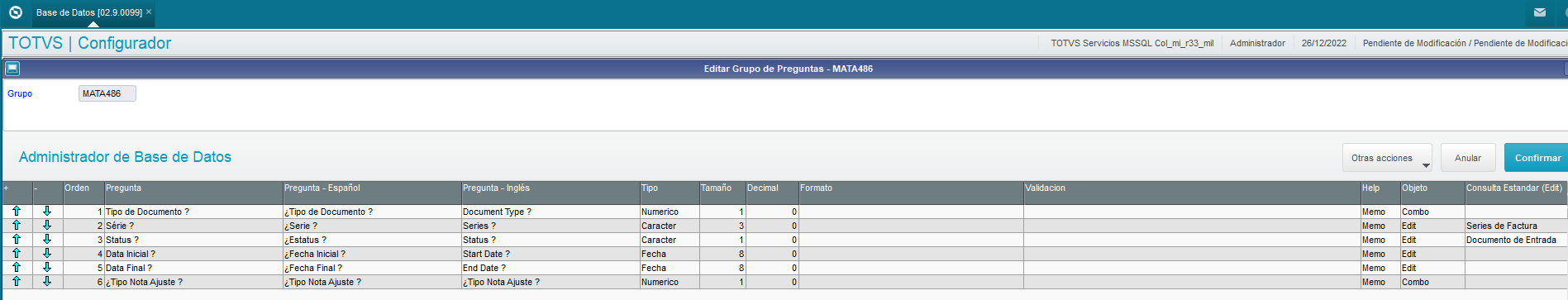
Task: Click the Orden column header
Action: (83, 193)
